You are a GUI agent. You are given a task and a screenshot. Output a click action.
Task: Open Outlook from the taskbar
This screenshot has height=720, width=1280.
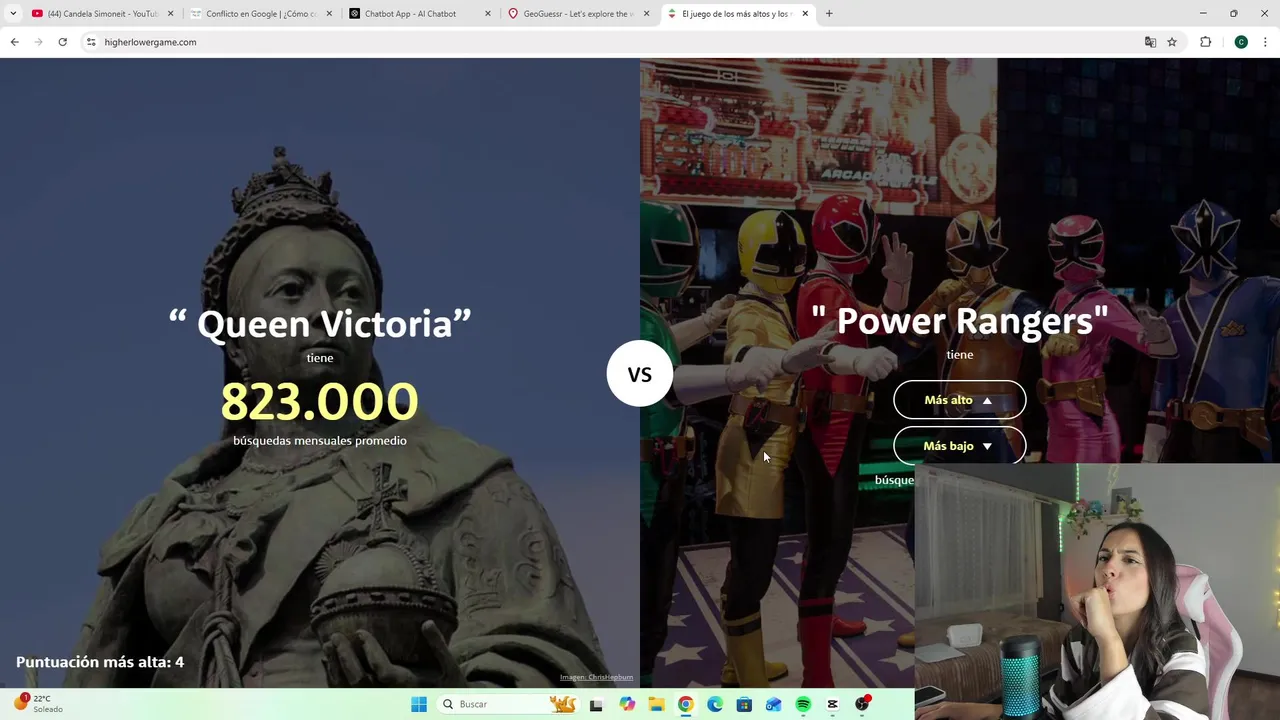click(x=773, y=704)
